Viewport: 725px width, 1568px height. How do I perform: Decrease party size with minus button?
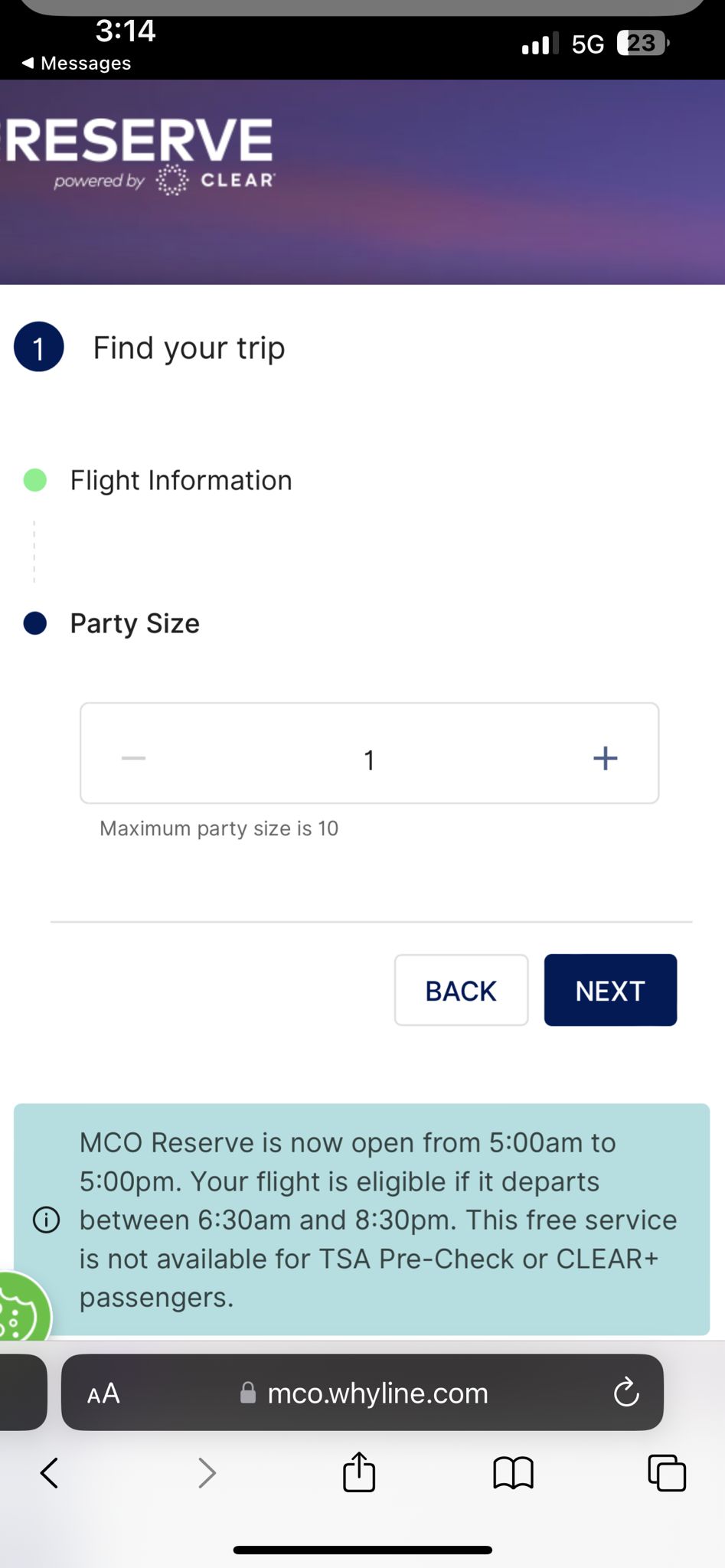point(133,758)
